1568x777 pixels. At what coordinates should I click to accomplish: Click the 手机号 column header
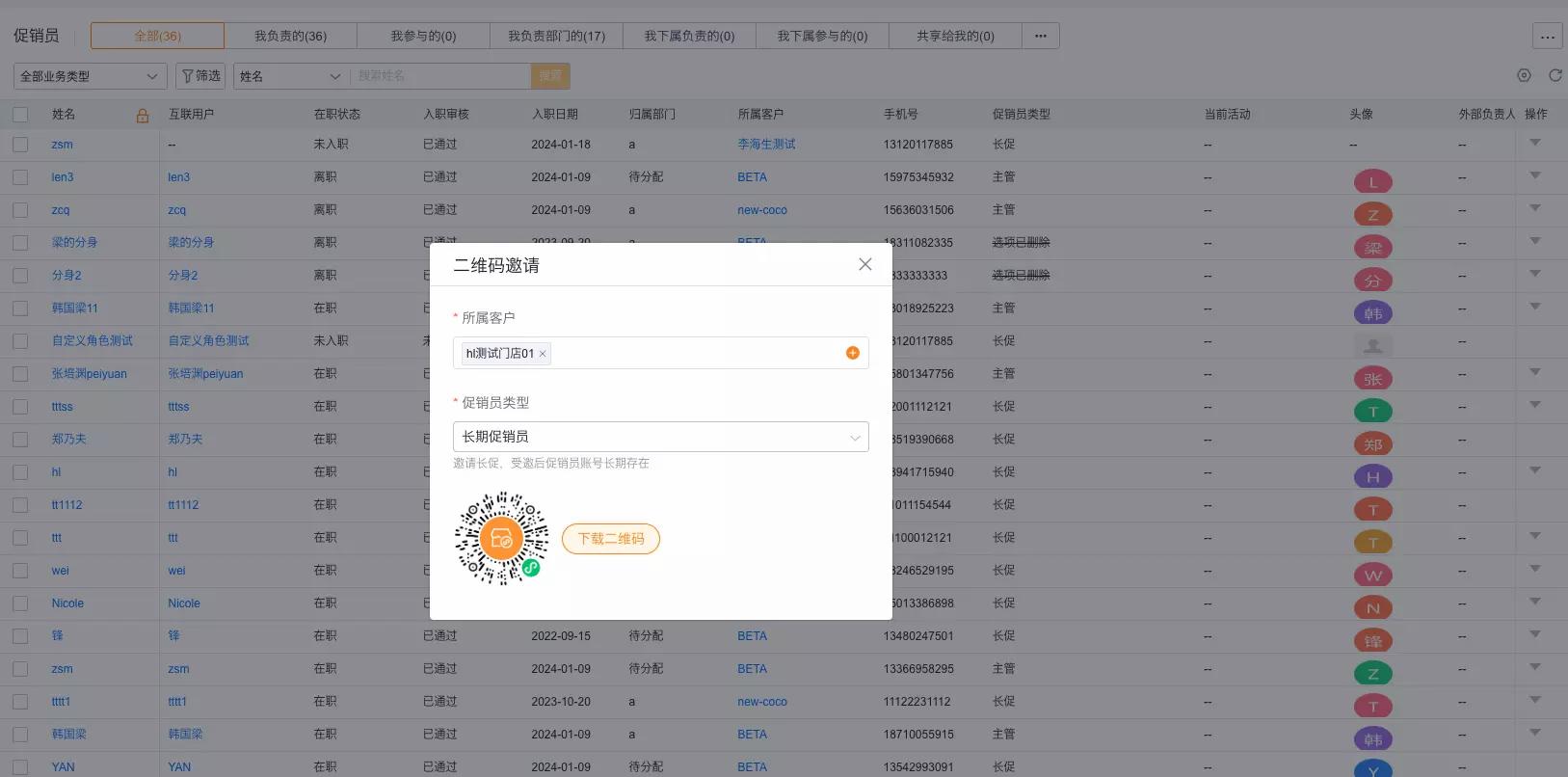(x=901, y=115)
